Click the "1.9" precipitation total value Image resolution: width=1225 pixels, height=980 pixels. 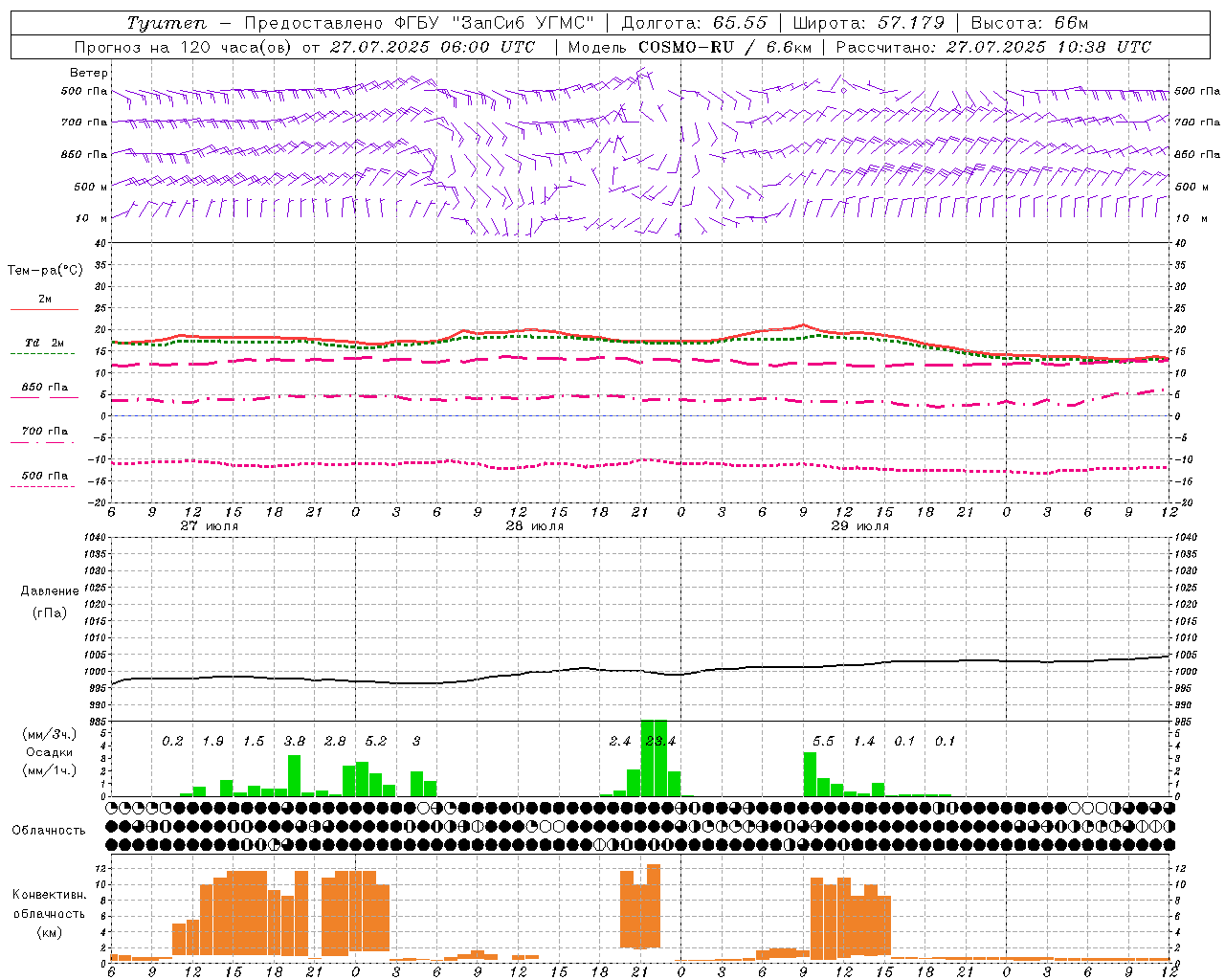pos(213,742)
